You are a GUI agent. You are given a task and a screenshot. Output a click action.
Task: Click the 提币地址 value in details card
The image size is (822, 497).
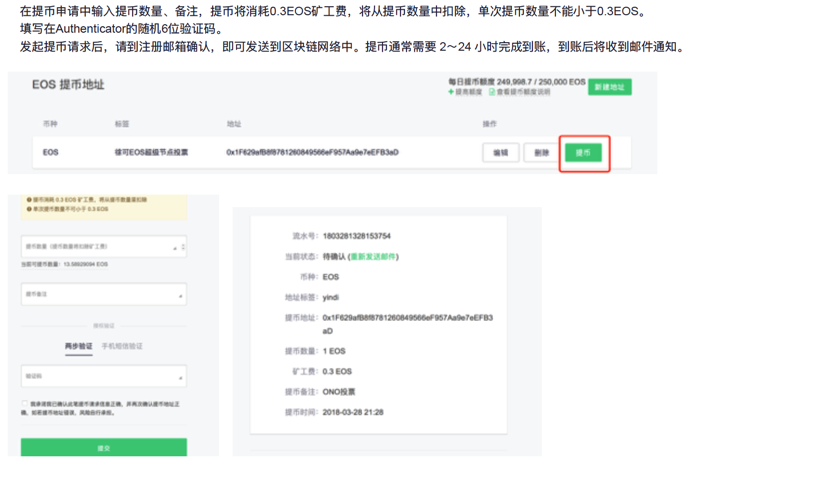click(407, 324)
